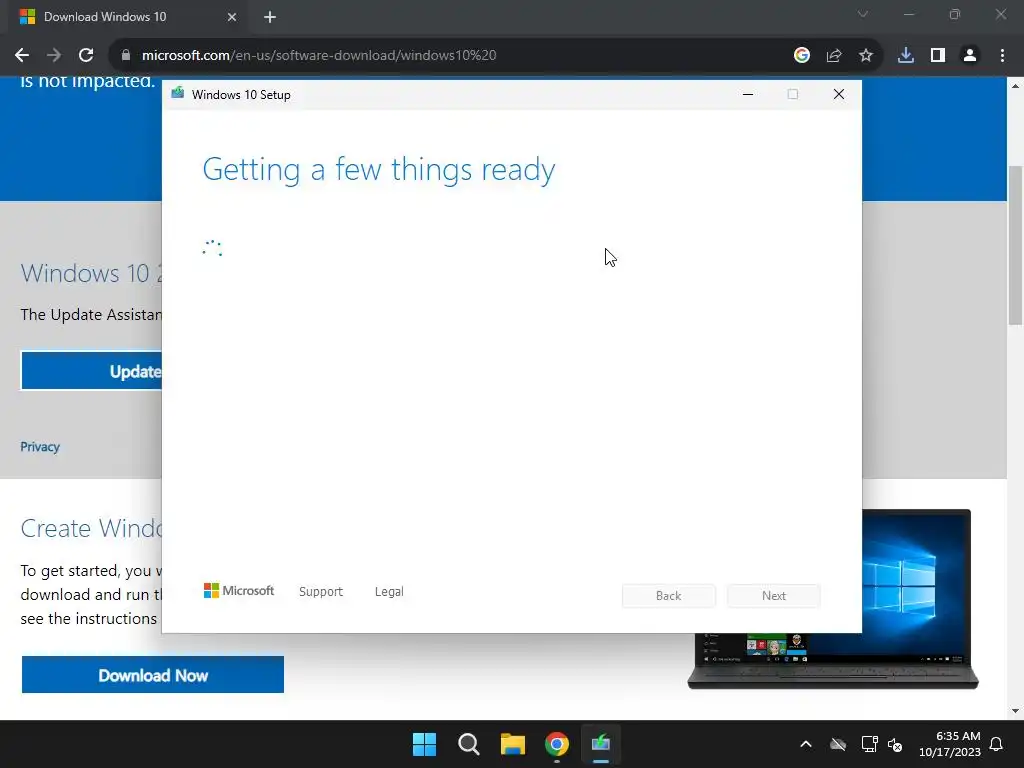Open Privacy link on webpage
Screen dimensions: 1024x768
pos(40,447)
